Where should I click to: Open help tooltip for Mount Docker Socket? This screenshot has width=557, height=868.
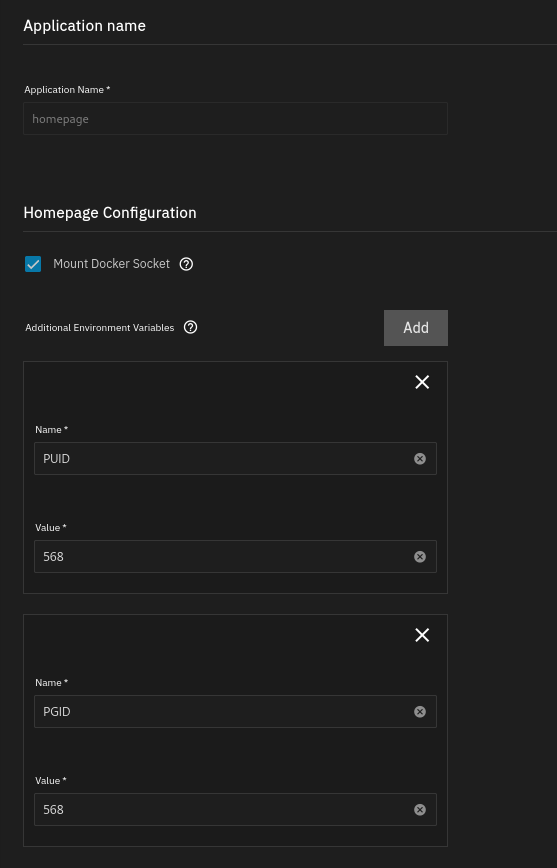[x=186, y=264]
